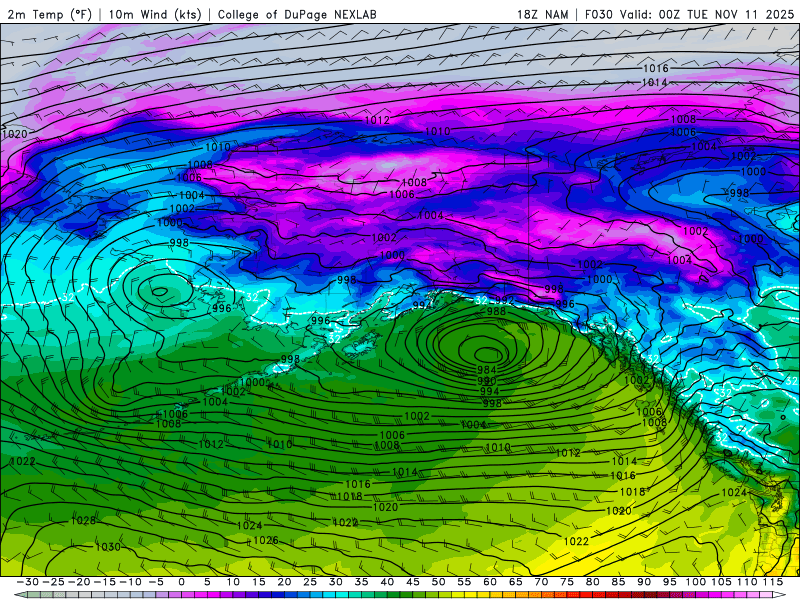Click the innermost contour of the 984 low
The width and height of the screenshot is (800, 600).
click(x=488, y=354)
